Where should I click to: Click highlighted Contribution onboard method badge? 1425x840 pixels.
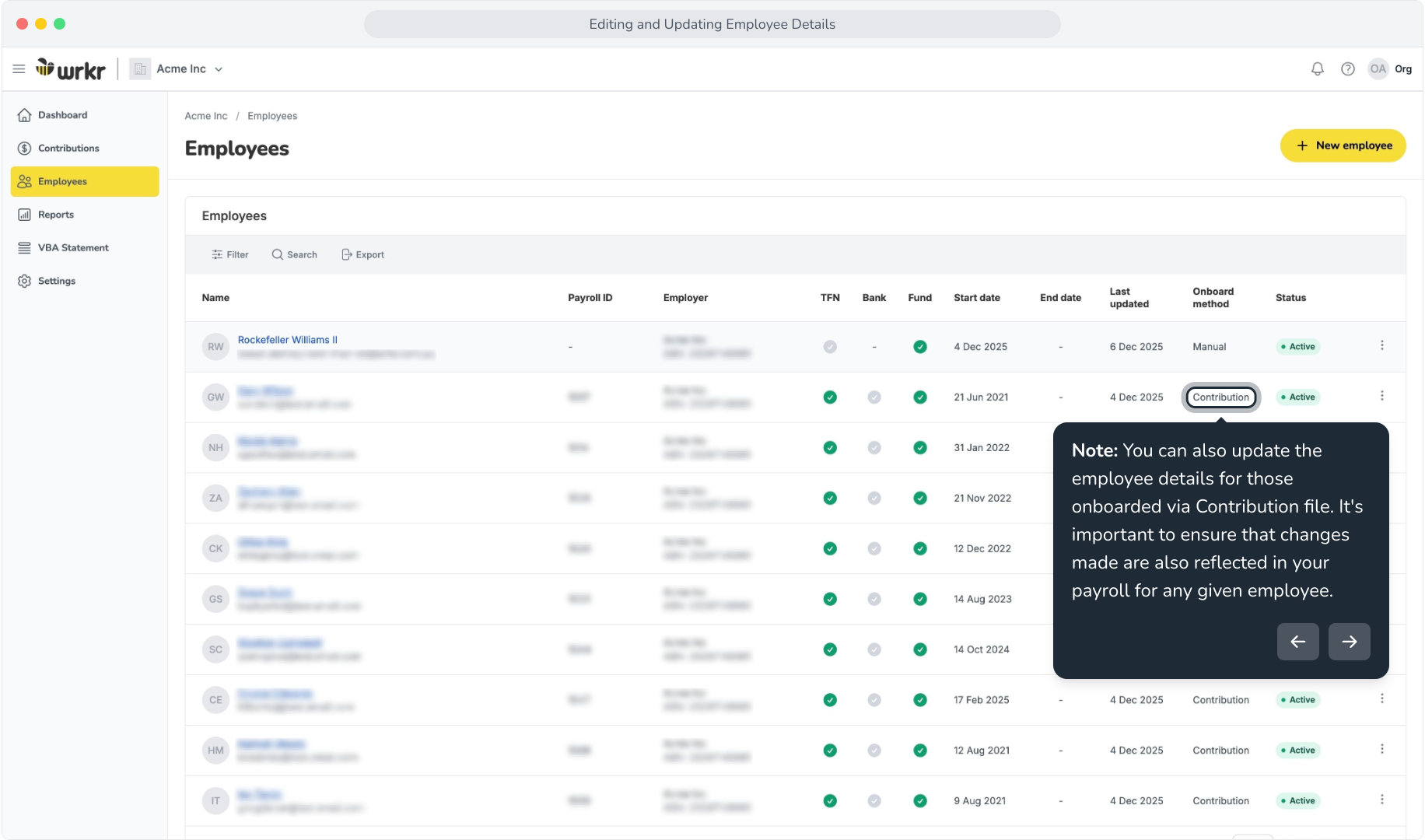point(1221,397)
